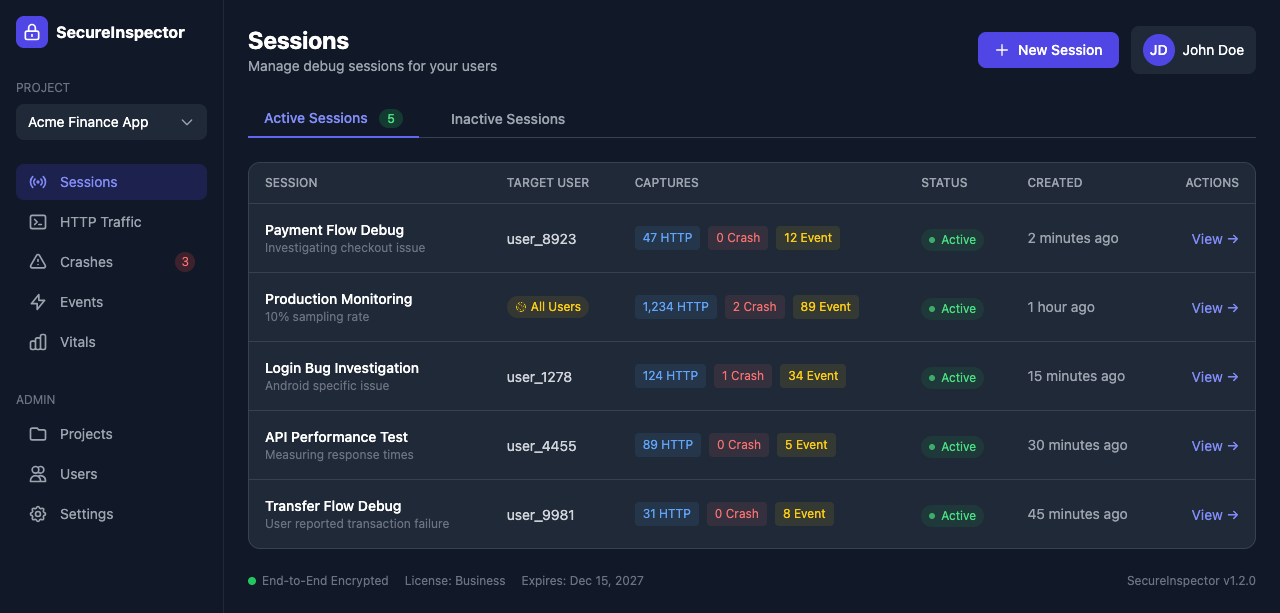The image size is (1280, 613).
Task: Open Vitals from the sidebar
Action: pos(111,342)
